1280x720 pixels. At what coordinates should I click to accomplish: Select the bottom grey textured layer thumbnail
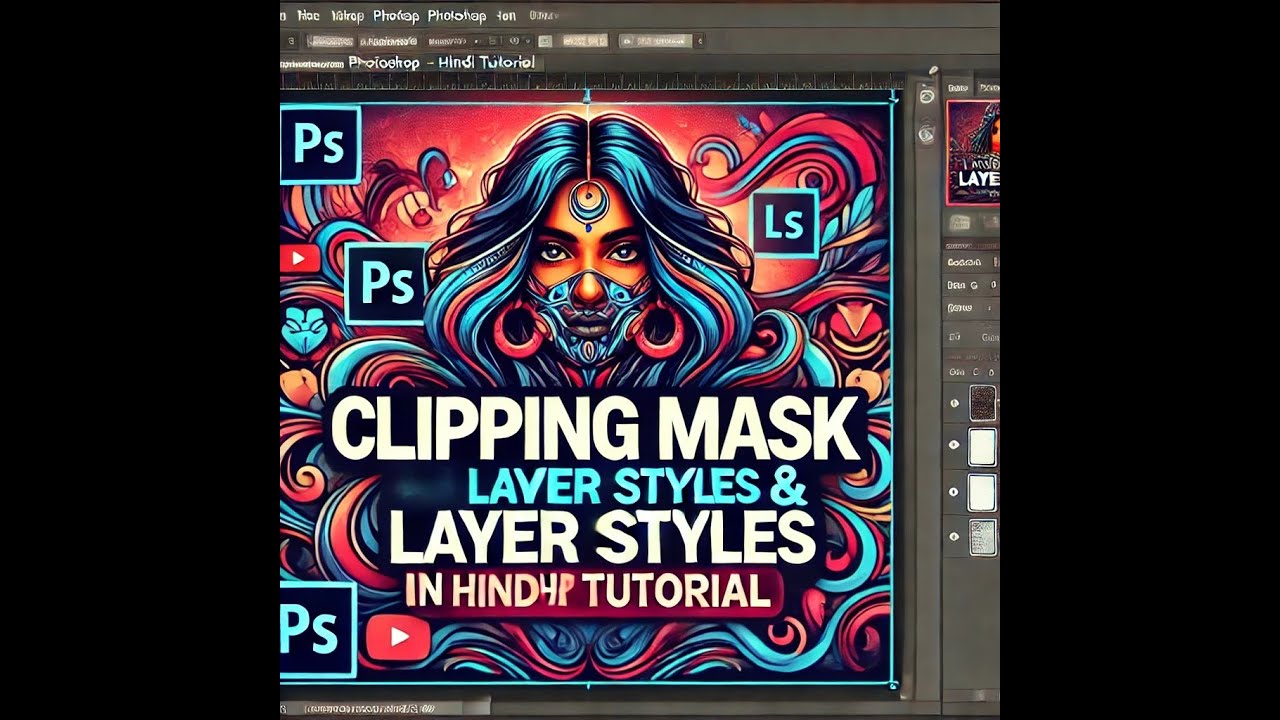(x=983, y=537)
